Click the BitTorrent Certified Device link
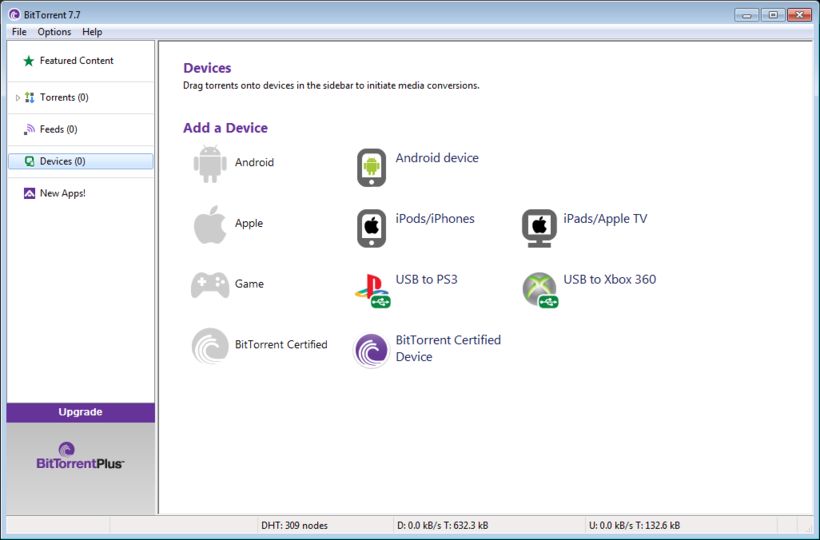 (448, 348)
